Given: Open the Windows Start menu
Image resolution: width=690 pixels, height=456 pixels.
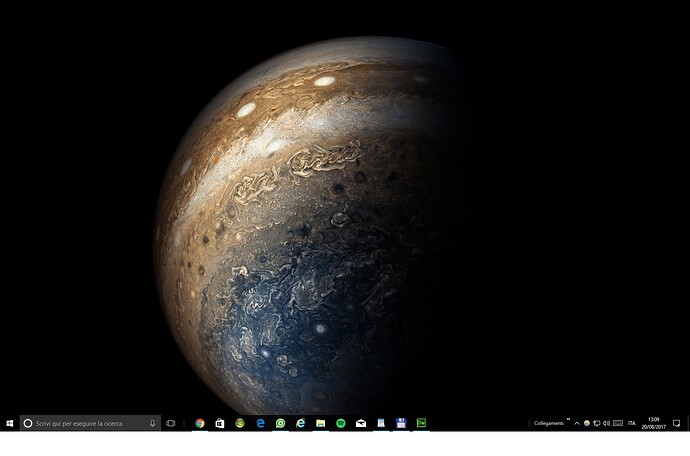Looking at the screenshot, I should pyautogui.click(x=10, y=423).
